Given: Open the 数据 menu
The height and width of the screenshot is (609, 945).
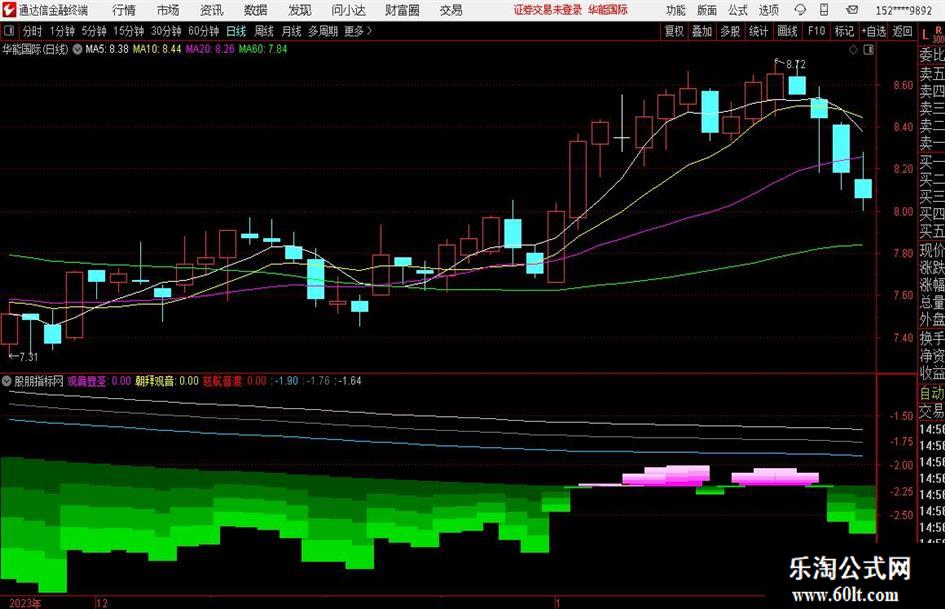Looking at the screenshot, I should click(x=256, y=10).
